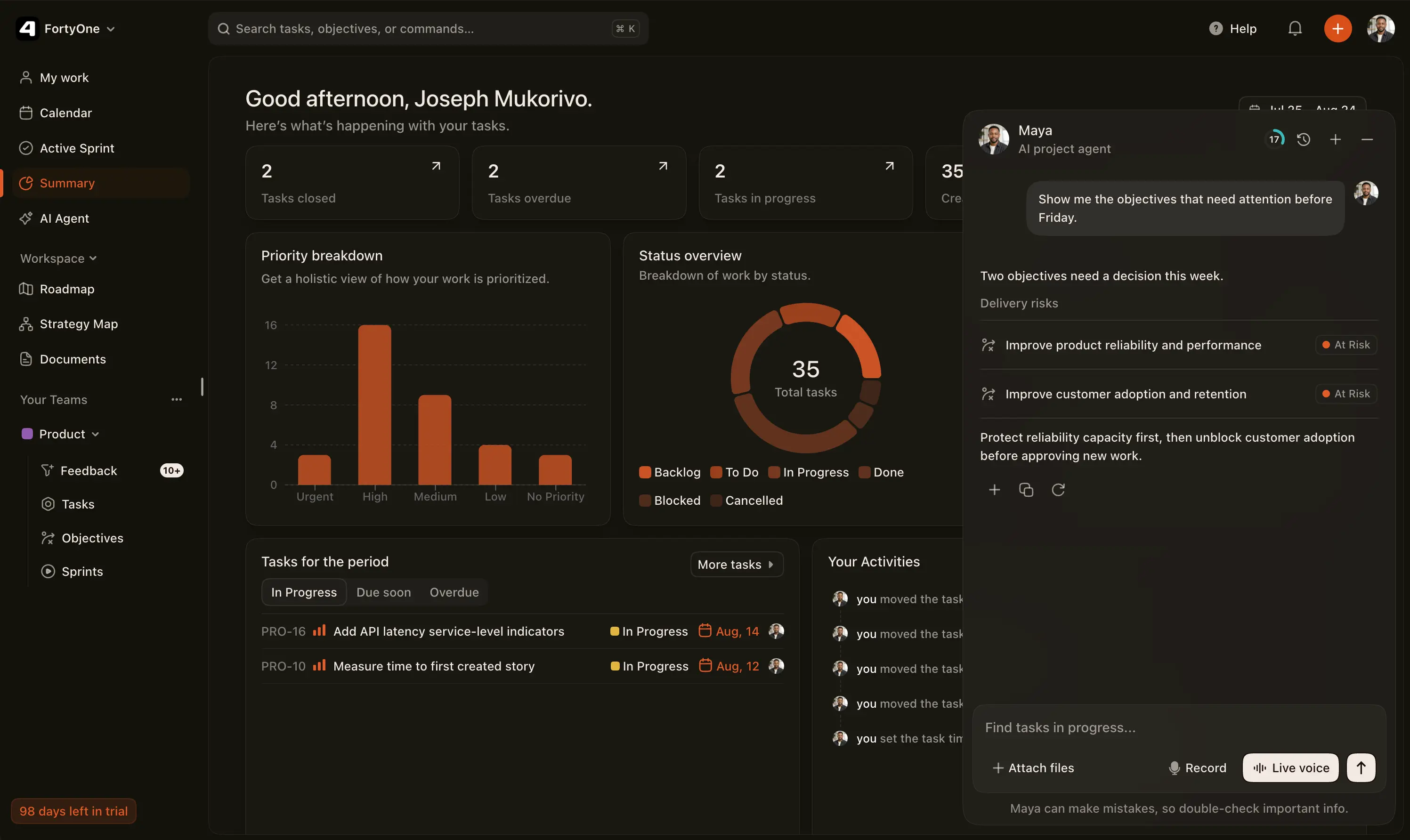The height and width of the screenshot is (840, 1410).
Task: Click the Maya credits counter showing 17
Action: pos(1274,139)
